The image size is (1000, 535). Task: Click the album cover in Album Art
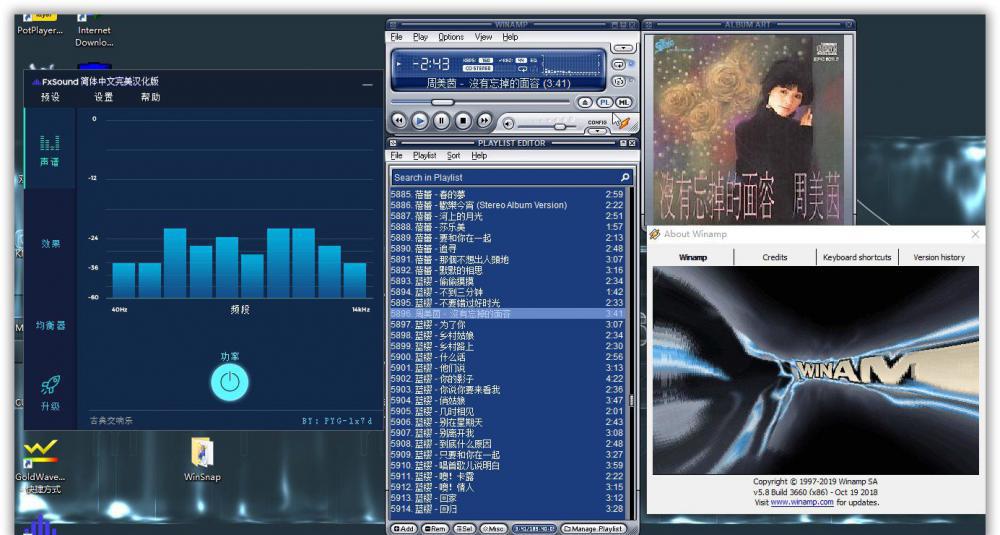coord(748,129)
